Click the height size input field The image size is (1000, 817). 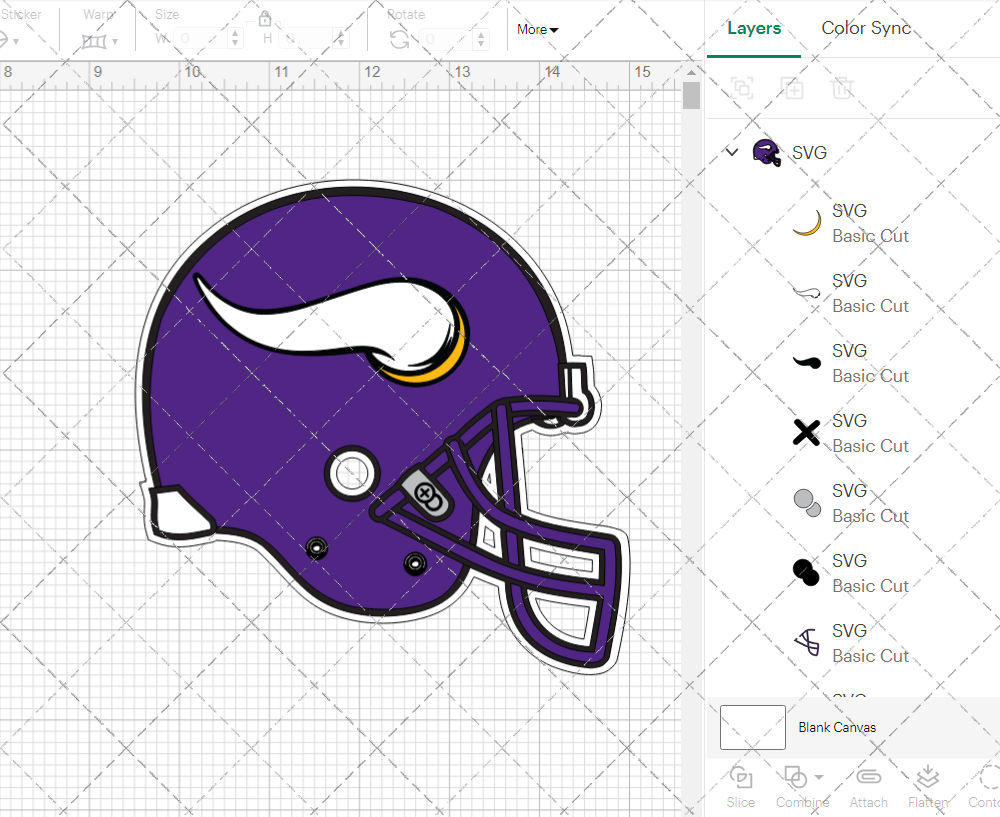point(307,39)
